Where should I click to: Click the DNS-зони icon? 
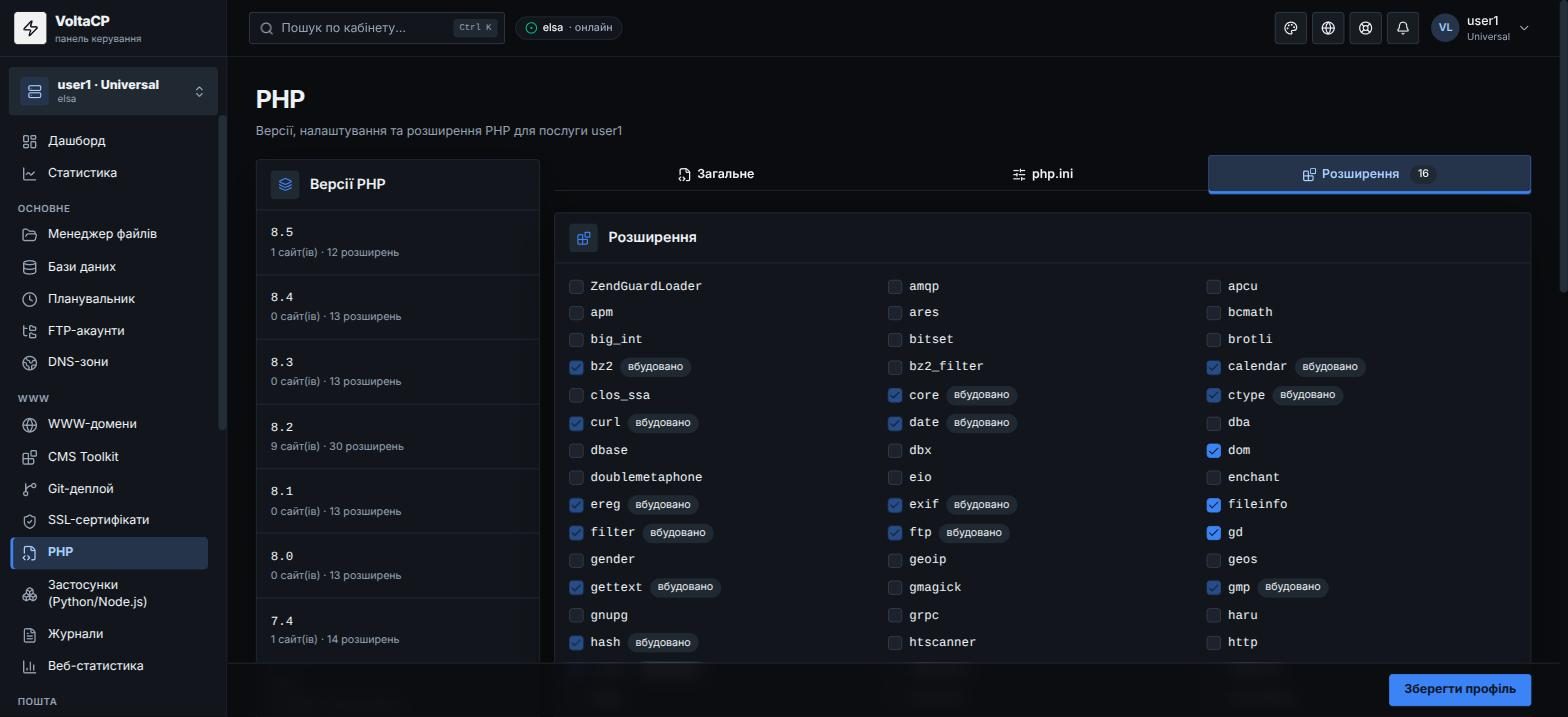(x=30, y=362)
